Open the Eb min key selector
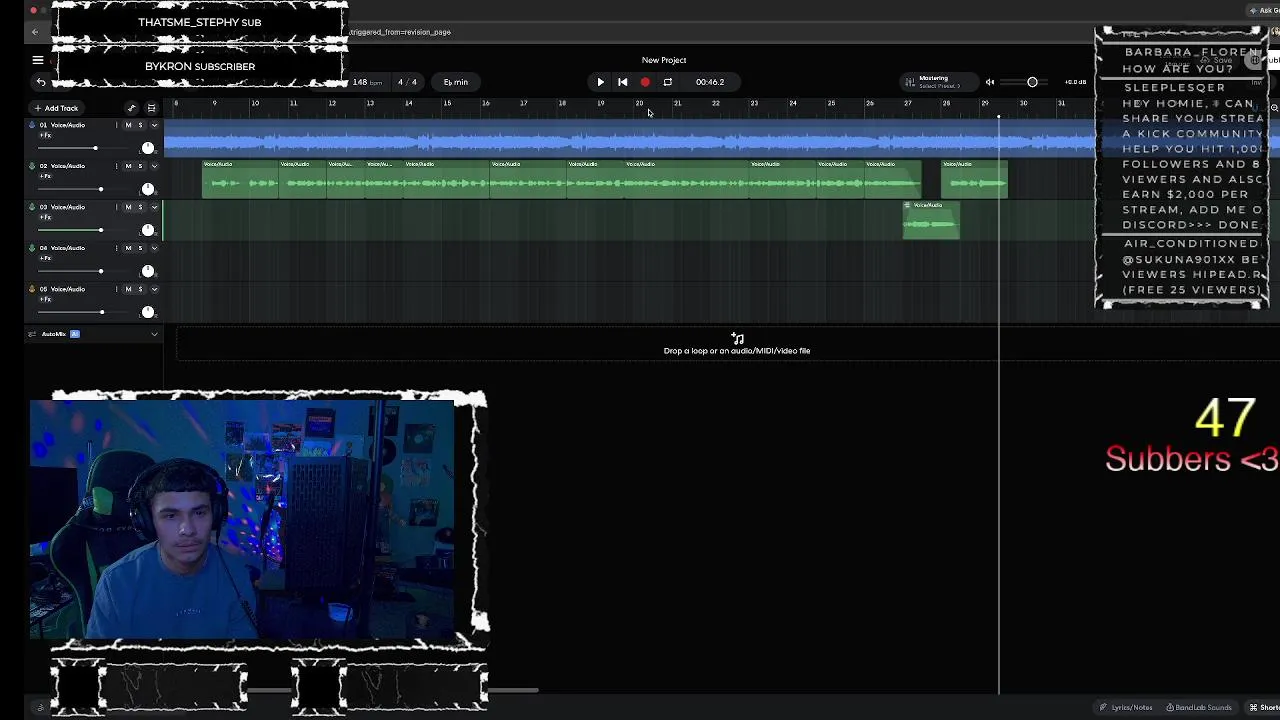 (x=455, y=82)
